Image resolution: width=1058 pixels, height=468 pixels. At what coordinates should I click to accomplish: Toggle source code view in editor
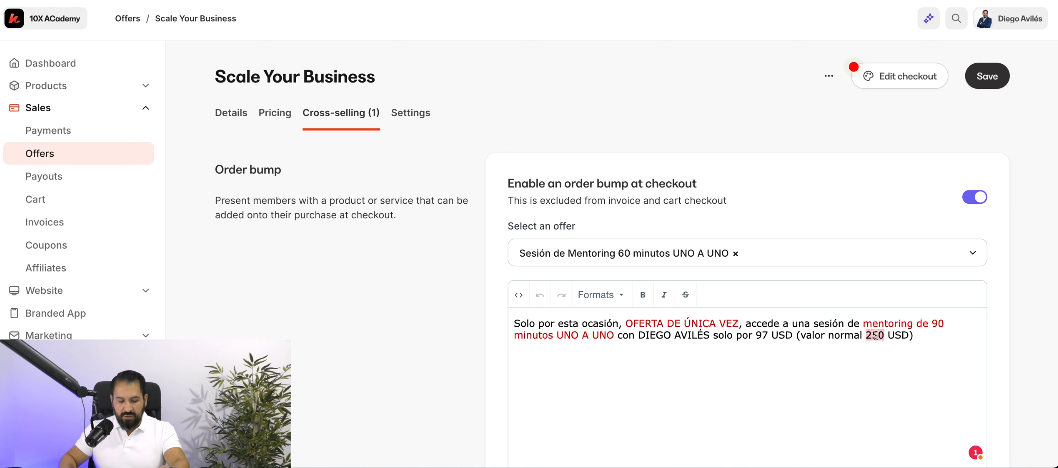click(x=519, y=295)
